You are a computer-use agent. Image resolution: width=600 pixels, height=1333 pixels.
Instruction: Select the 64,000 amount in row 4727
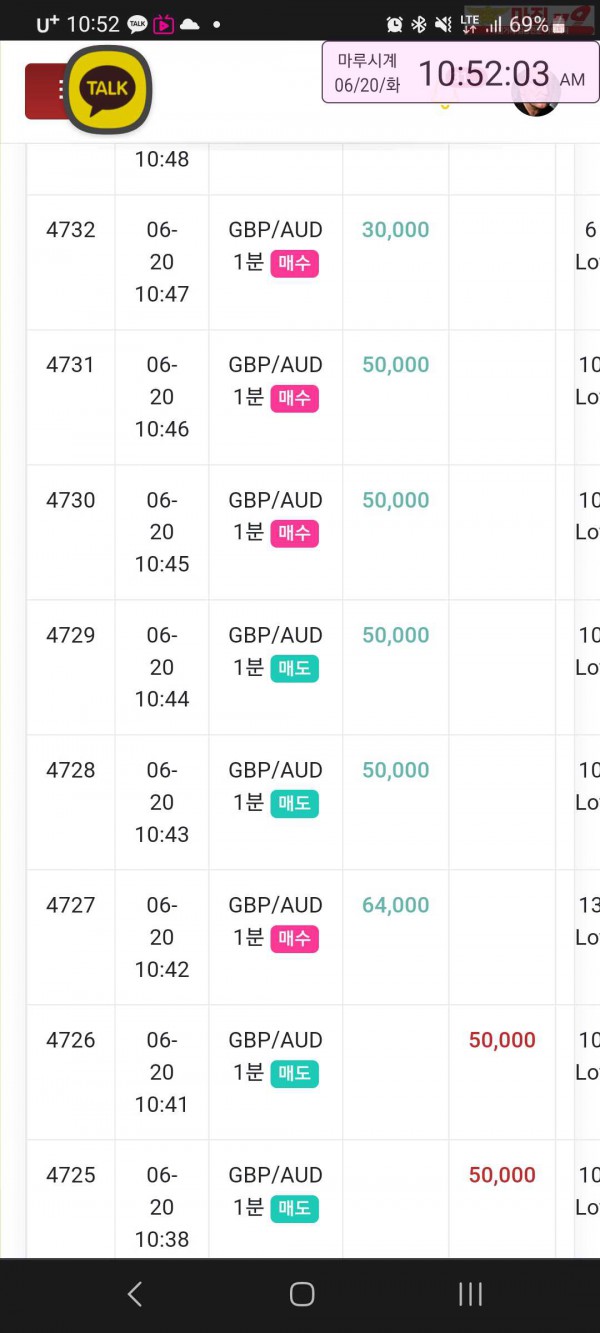(396, 905)
